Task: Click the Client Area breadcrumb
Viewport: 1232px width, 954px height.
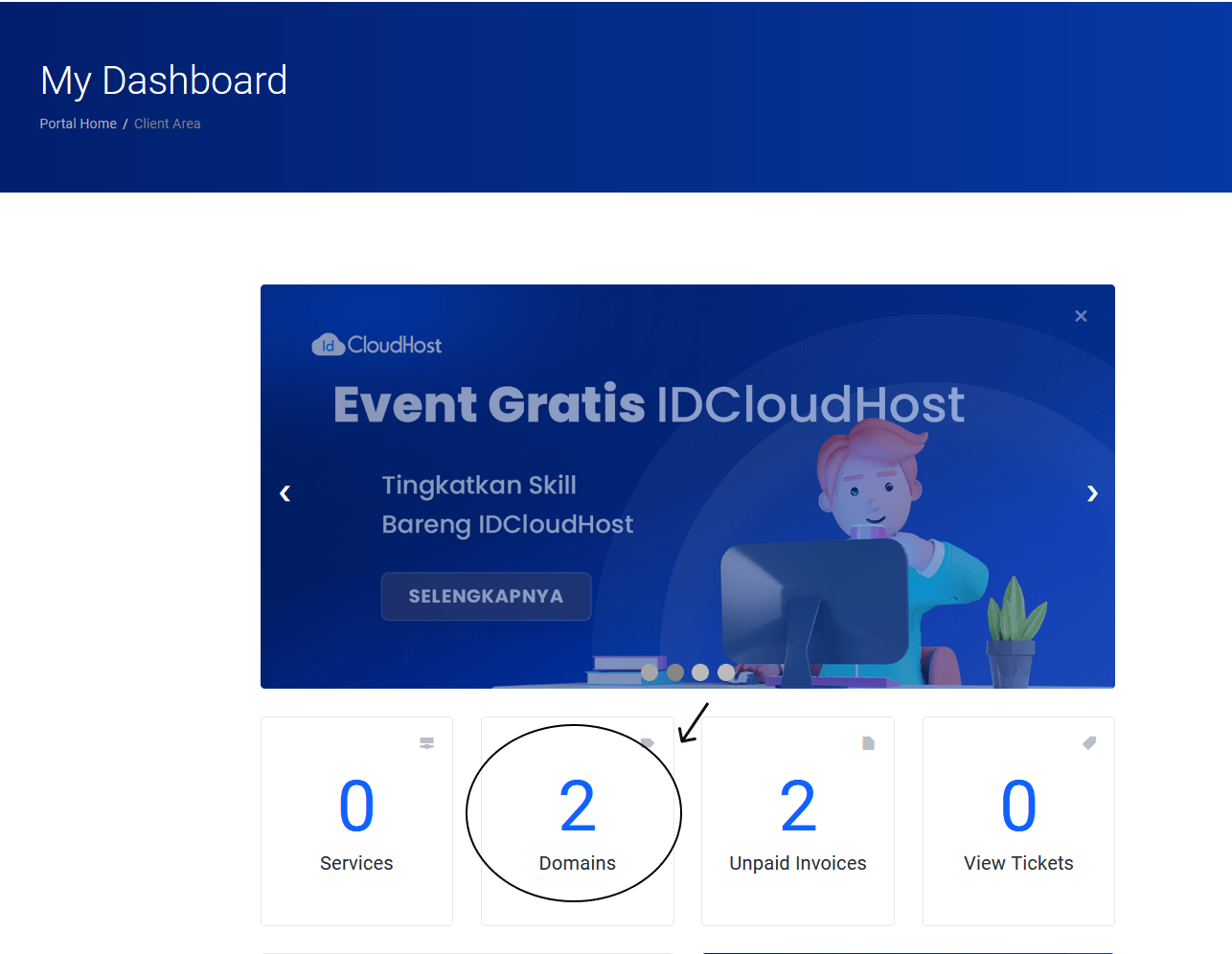Action: 168,124
